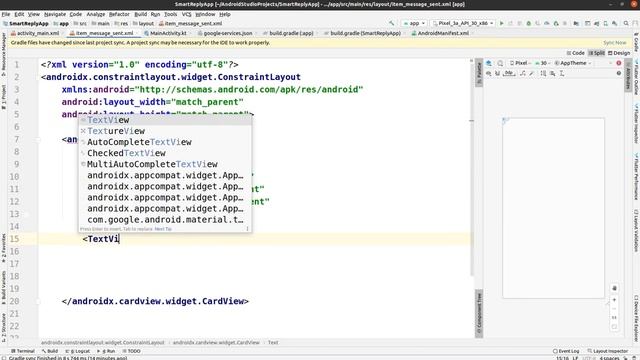This screenshot has height=360, width=640.
Task: Open the Pixel_3a_API_30_x86 device dropdown
Action: 462,23
